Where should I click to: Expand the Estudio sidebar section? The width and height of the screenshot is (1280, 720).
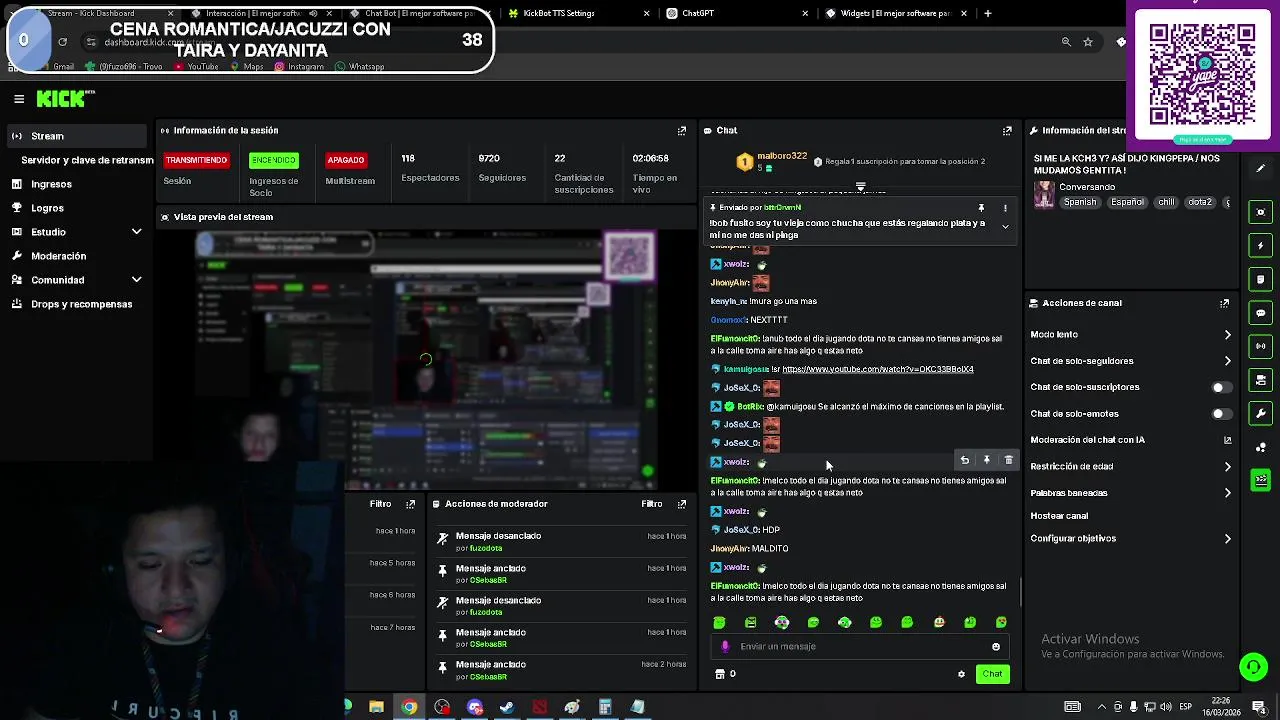tap(136, 232)
